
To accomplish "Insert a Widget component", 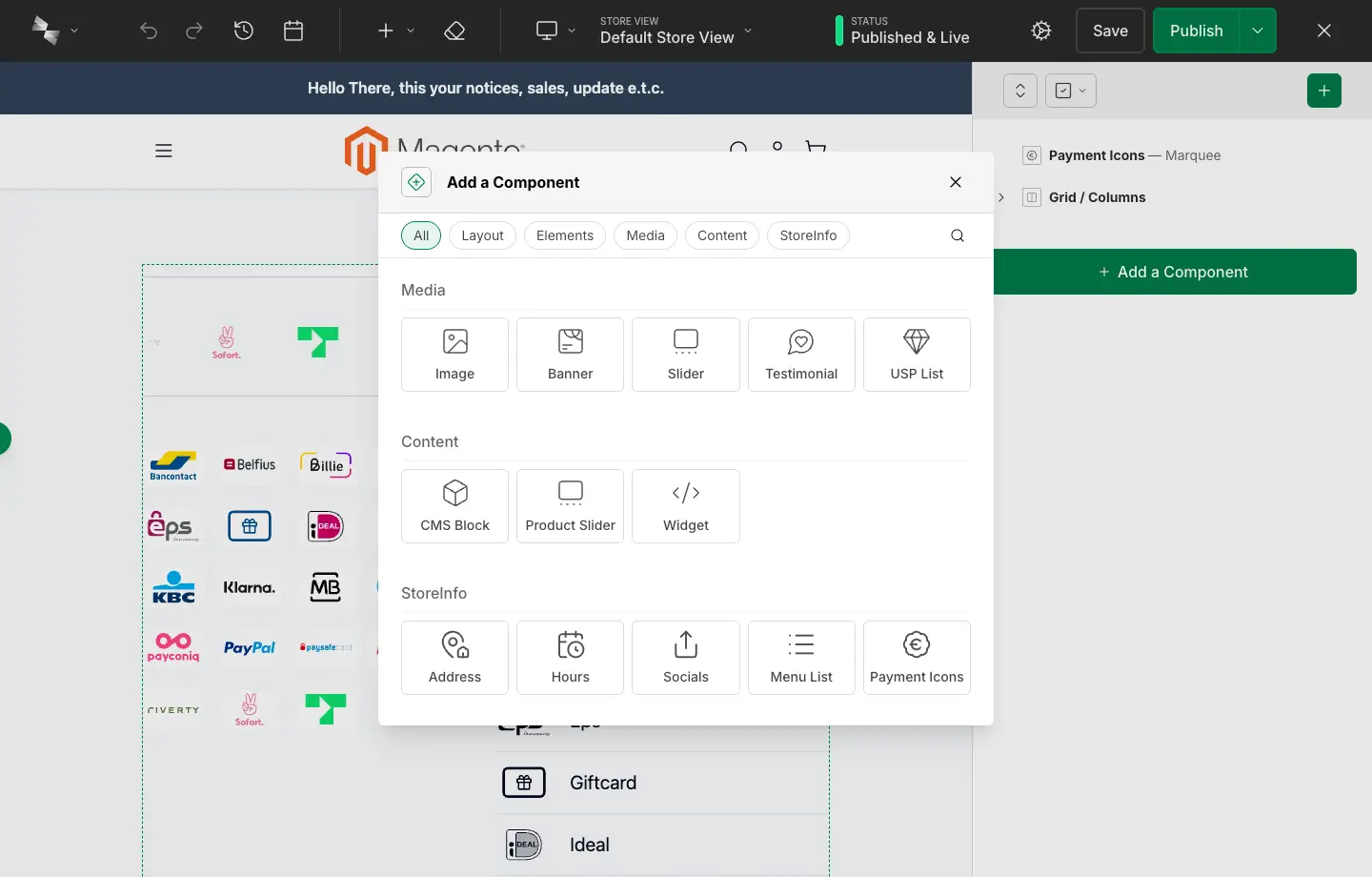I will [685, 505].
